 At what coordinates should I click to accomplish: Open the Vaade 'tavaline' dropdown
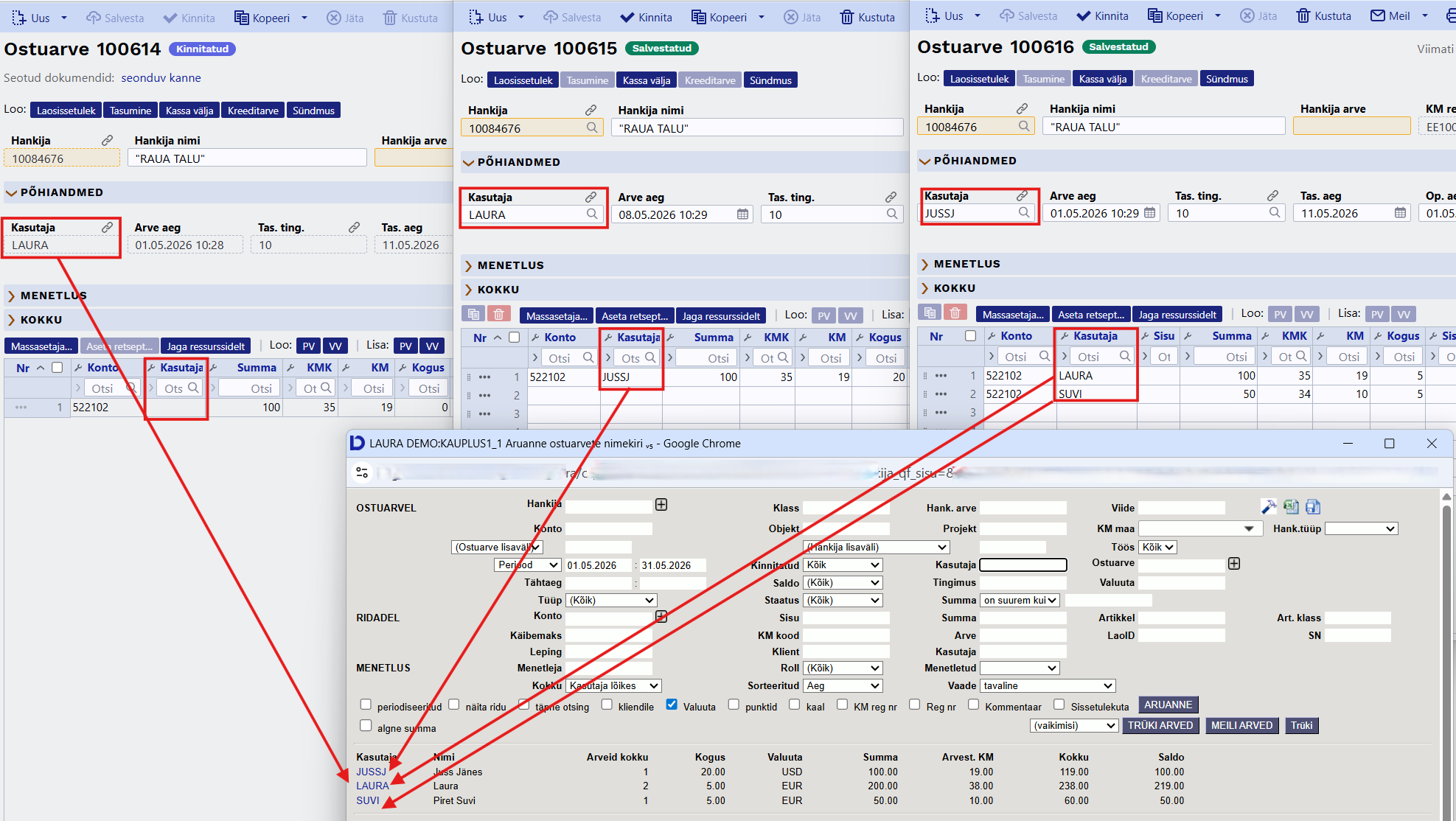point(1048,686)
